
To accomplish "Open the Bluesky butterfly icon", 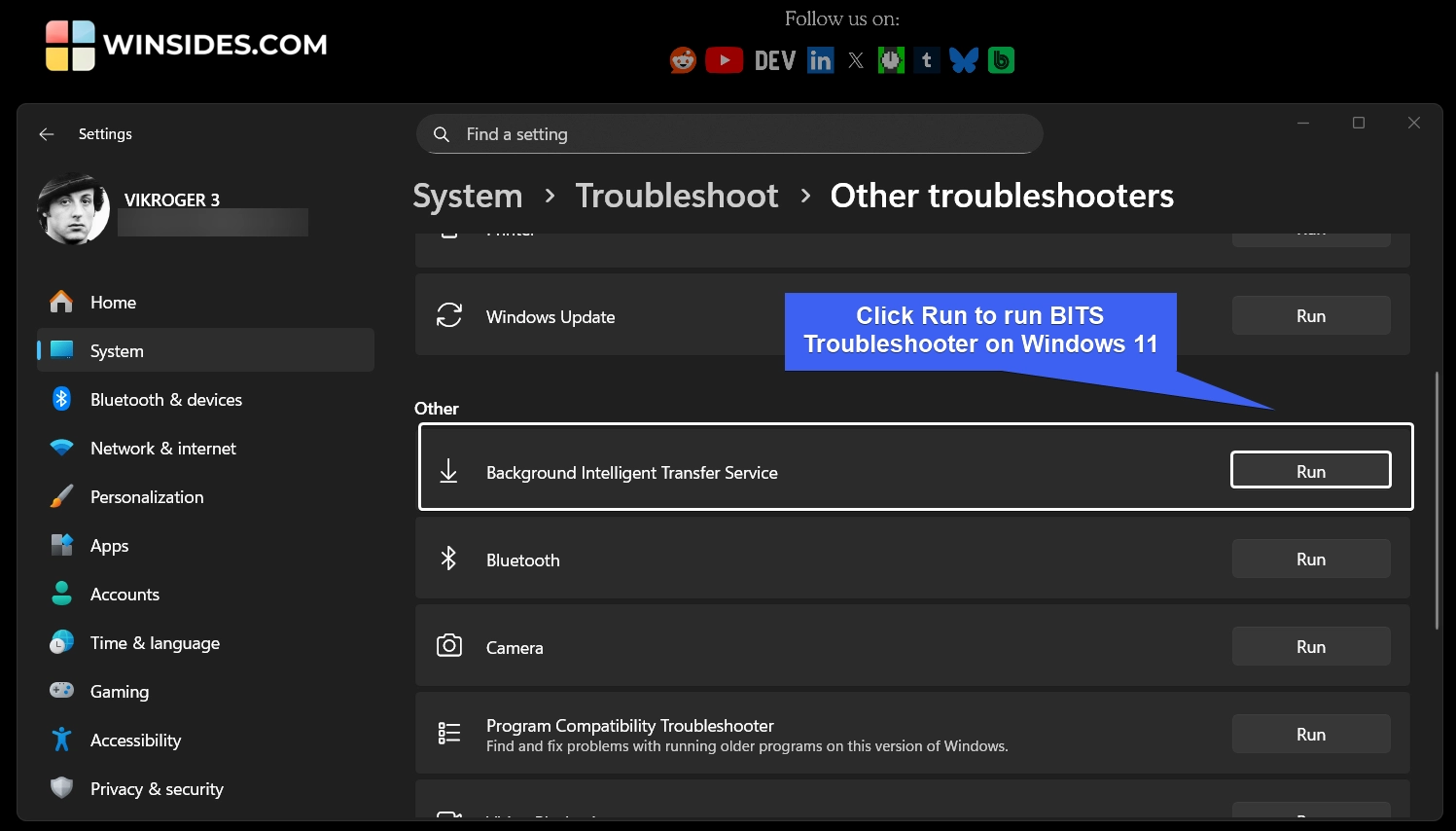I will (963, 59).
